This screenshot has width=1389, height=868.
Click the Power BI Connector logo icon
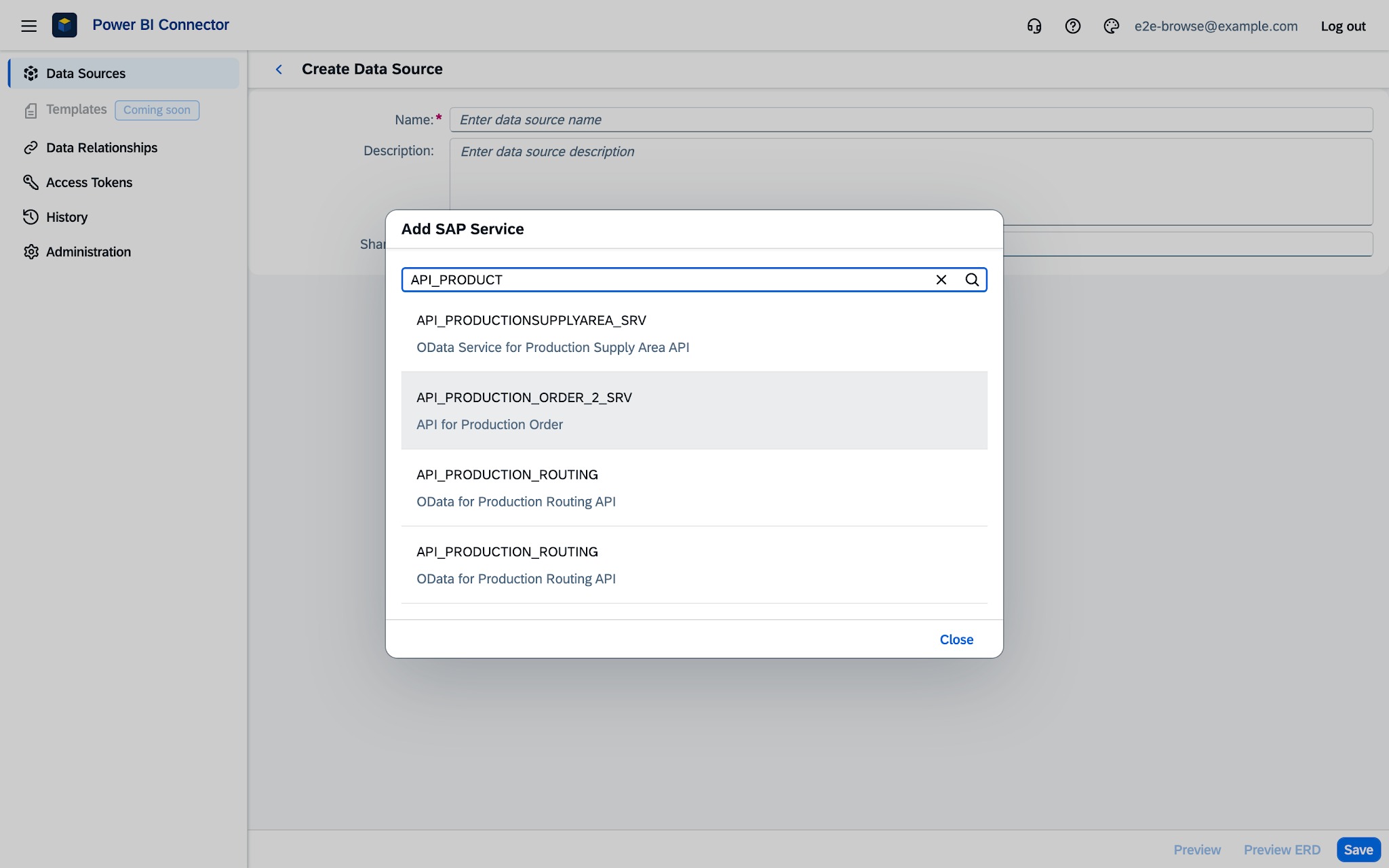click(x=64, y=25)
